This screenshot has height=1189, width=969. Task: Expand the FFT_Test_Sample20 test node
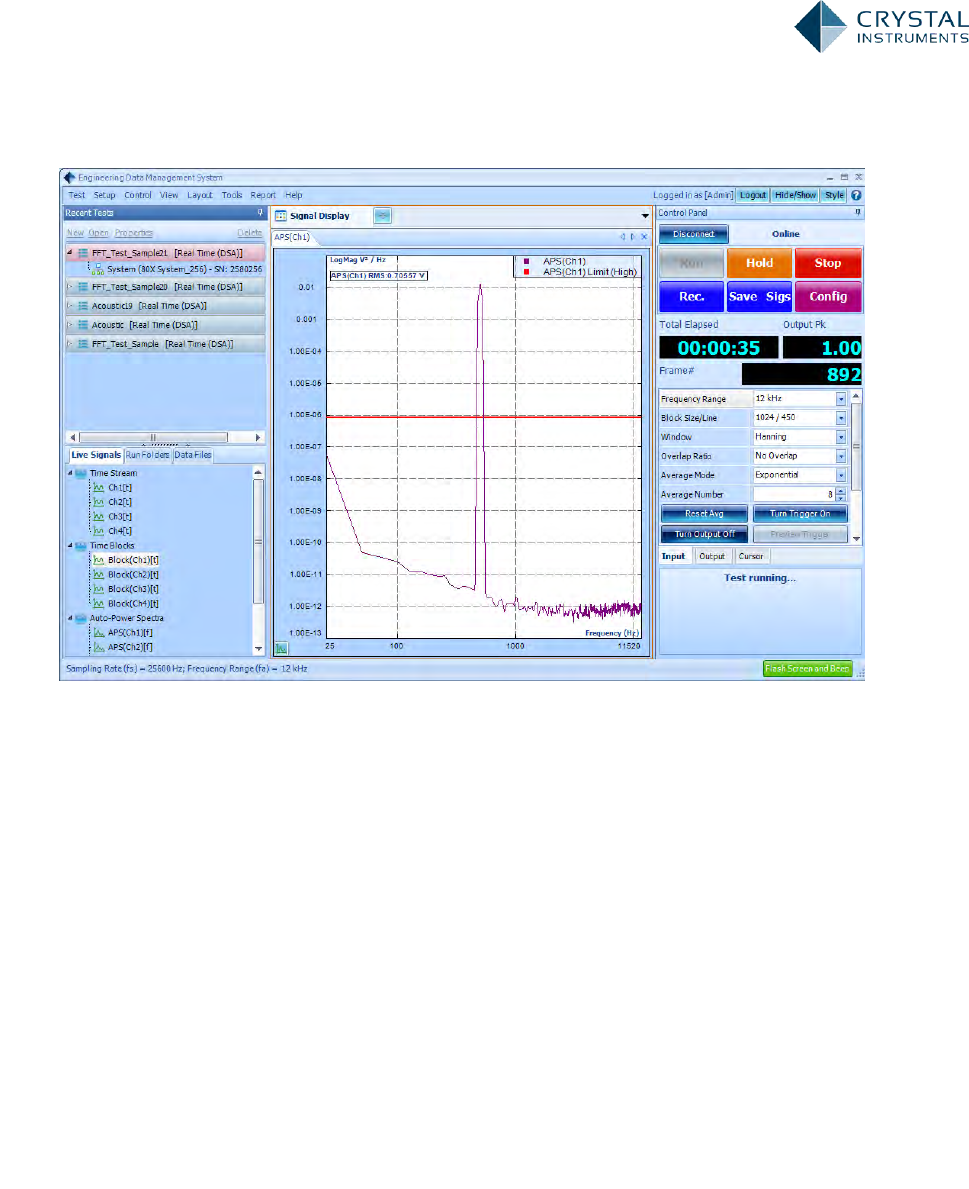pos(71,287)
